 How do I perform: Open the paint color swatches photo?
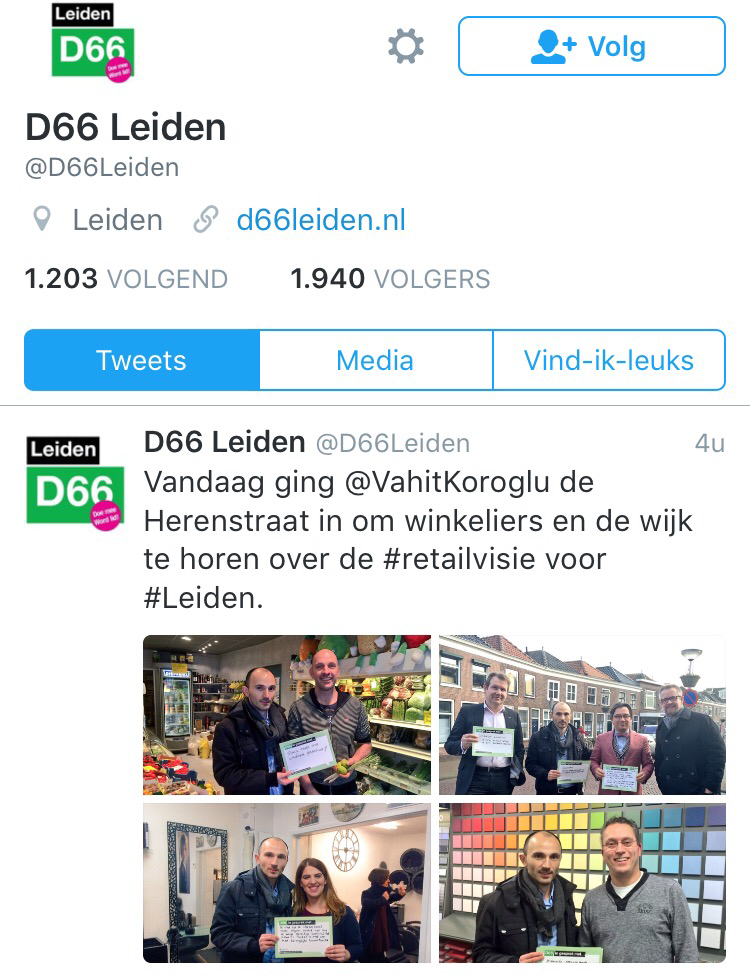pos(582,883)
